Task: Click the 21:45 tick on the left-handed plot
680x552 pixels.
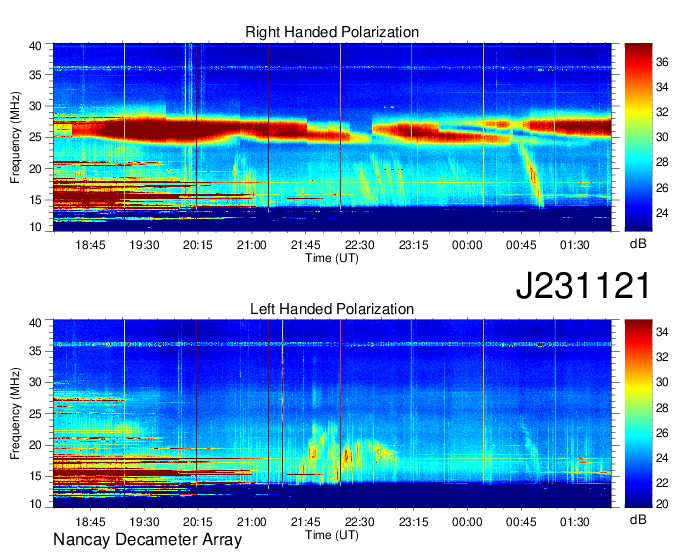Action: 305,522
